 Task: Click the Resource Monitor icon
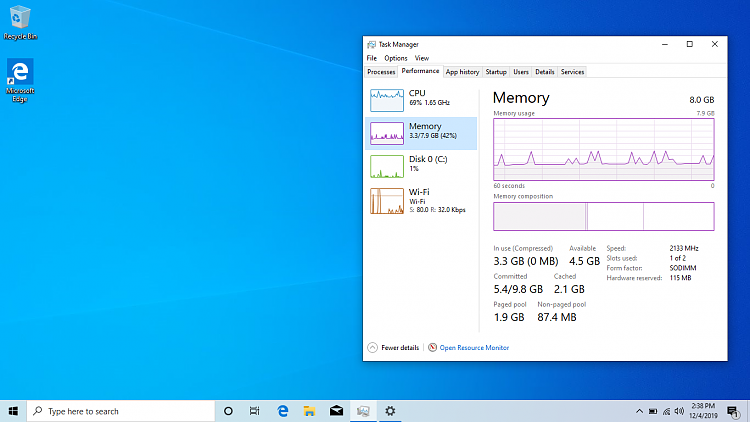click(x=432, y=347)
